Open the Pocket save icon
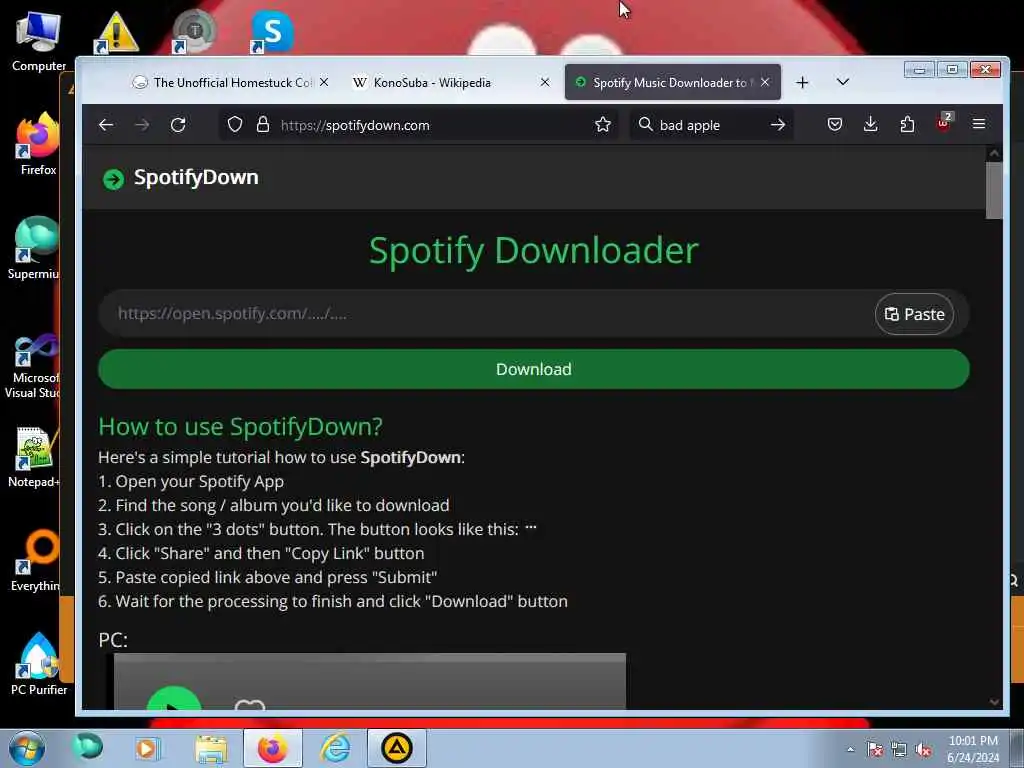 pyautogui.click(x=835, y=124)
